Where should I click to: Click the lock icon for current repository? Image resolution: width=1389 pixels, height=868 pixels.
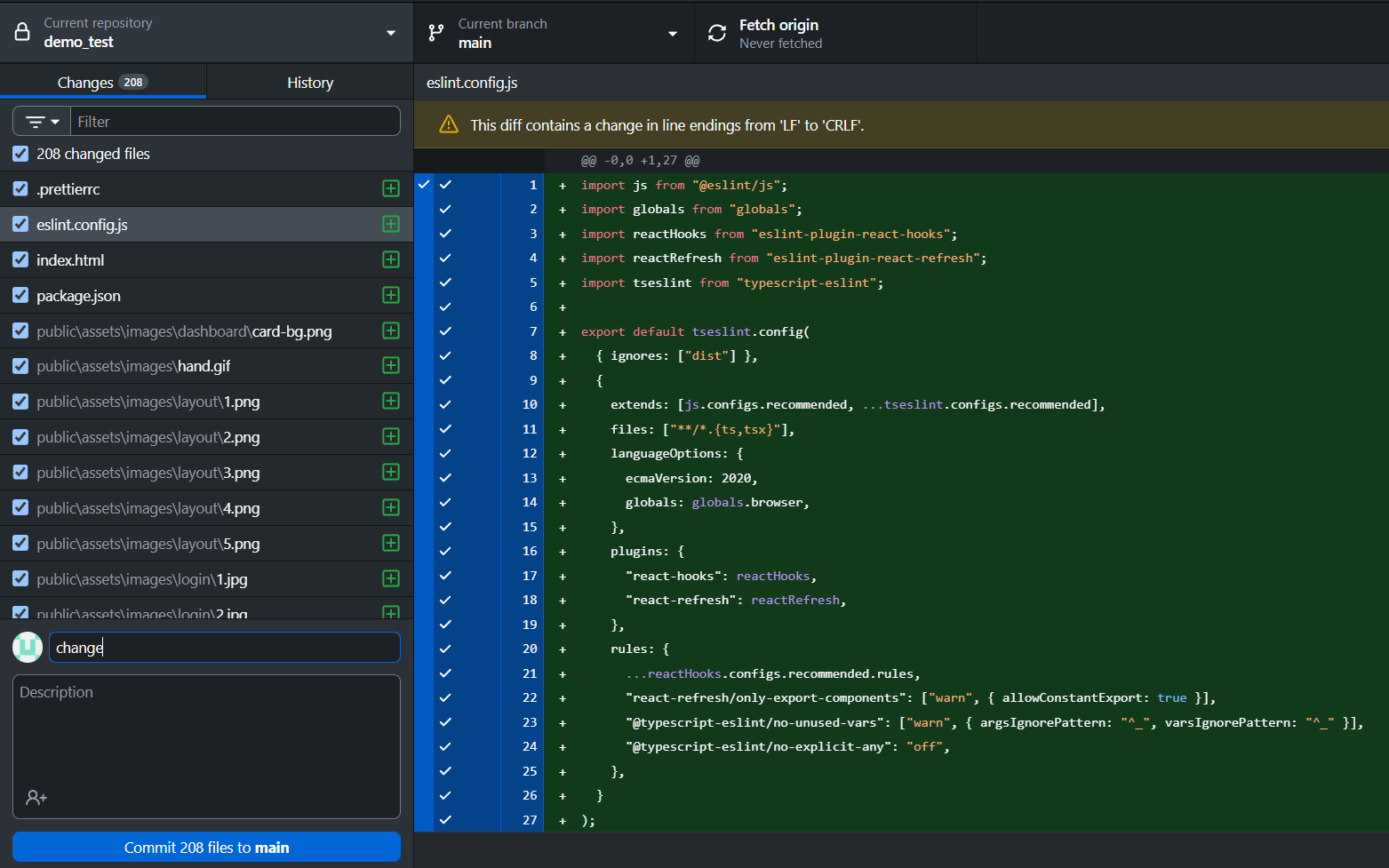point(22,33)
